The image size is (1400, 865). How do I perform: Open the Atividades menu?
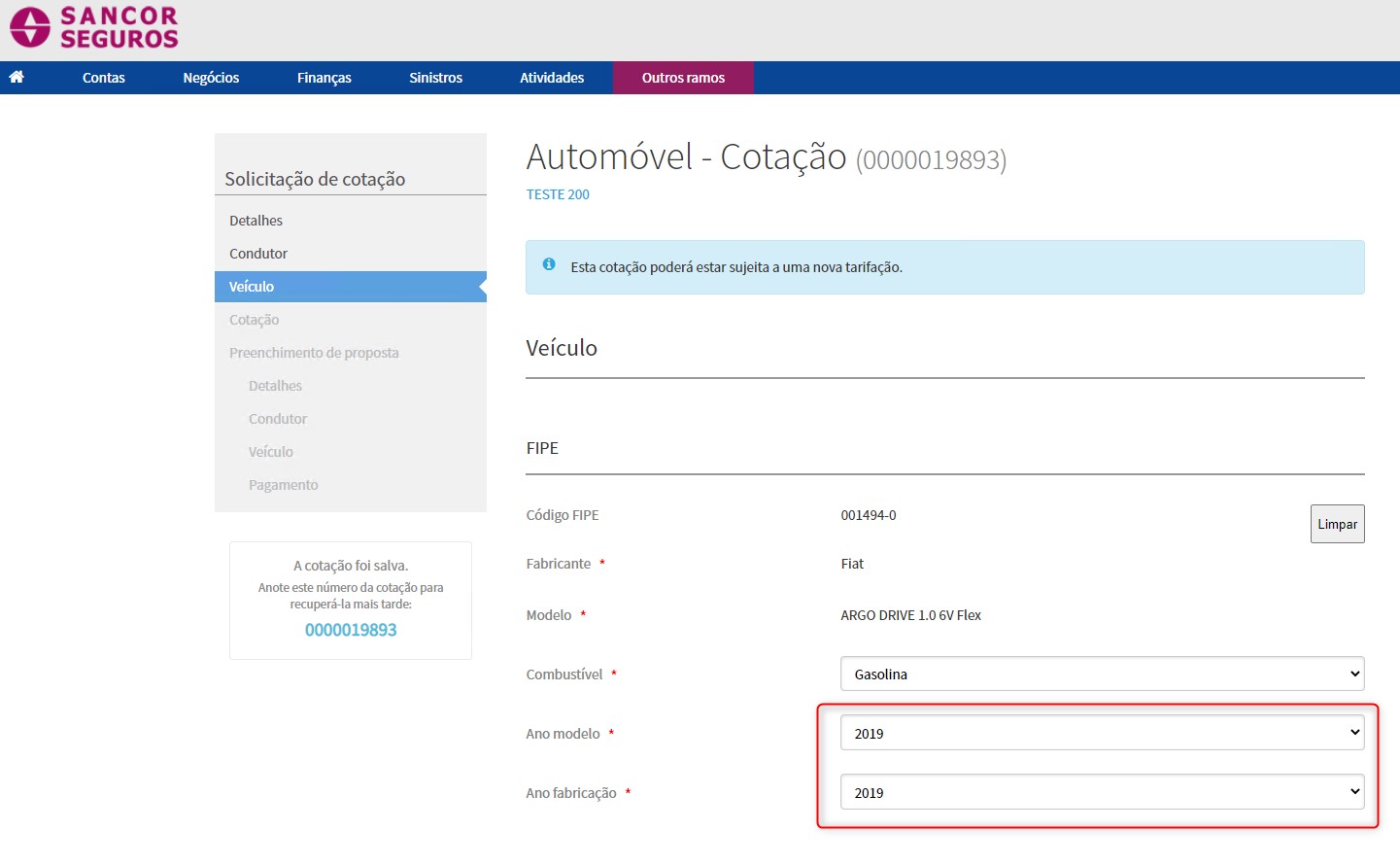coord(552,78)
